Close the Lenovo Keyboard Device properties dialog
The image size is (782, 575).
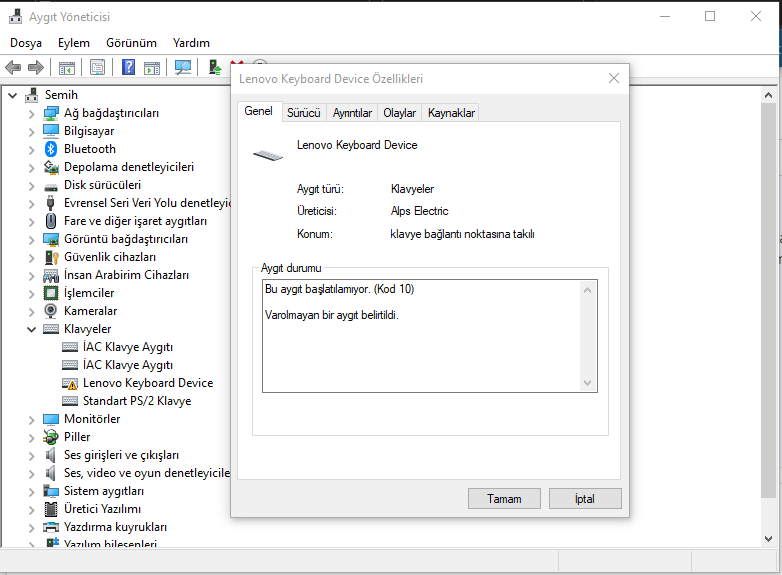614,78
